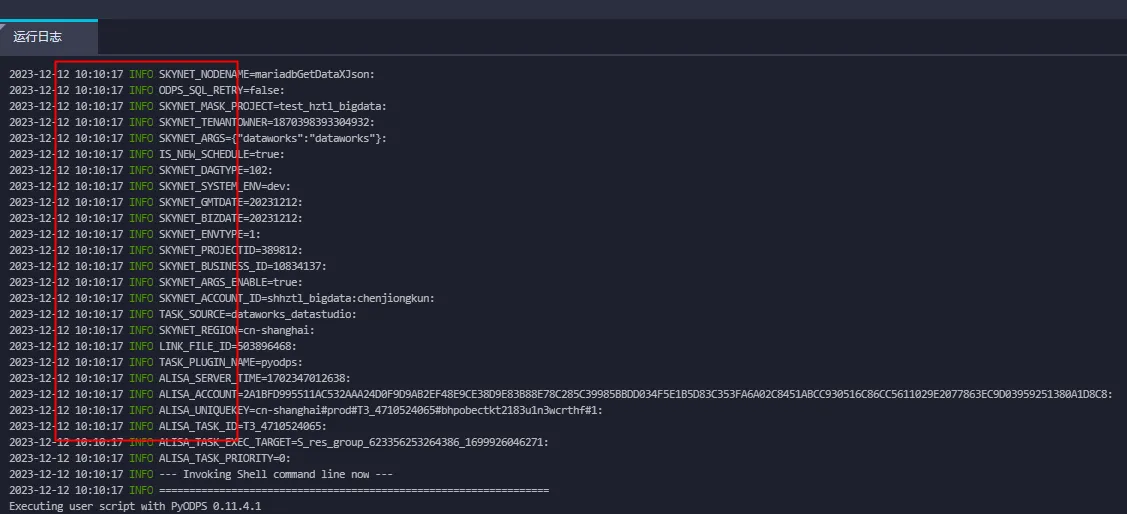Image resolution: width=1127 pixels, height=514 pixels.
Task: Click the SKYNET_ARGS dataworks log line
Action: (272, 138)
